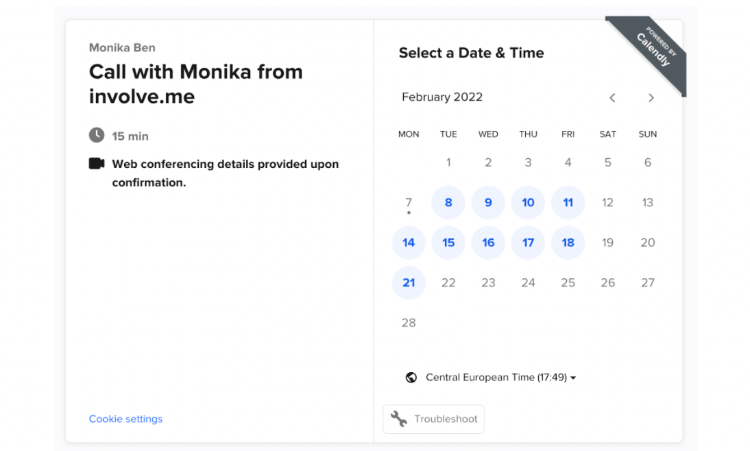Select available date 18
Image resolution: width=750 pixels, height=451 pixels.
(x=568, y=242)
